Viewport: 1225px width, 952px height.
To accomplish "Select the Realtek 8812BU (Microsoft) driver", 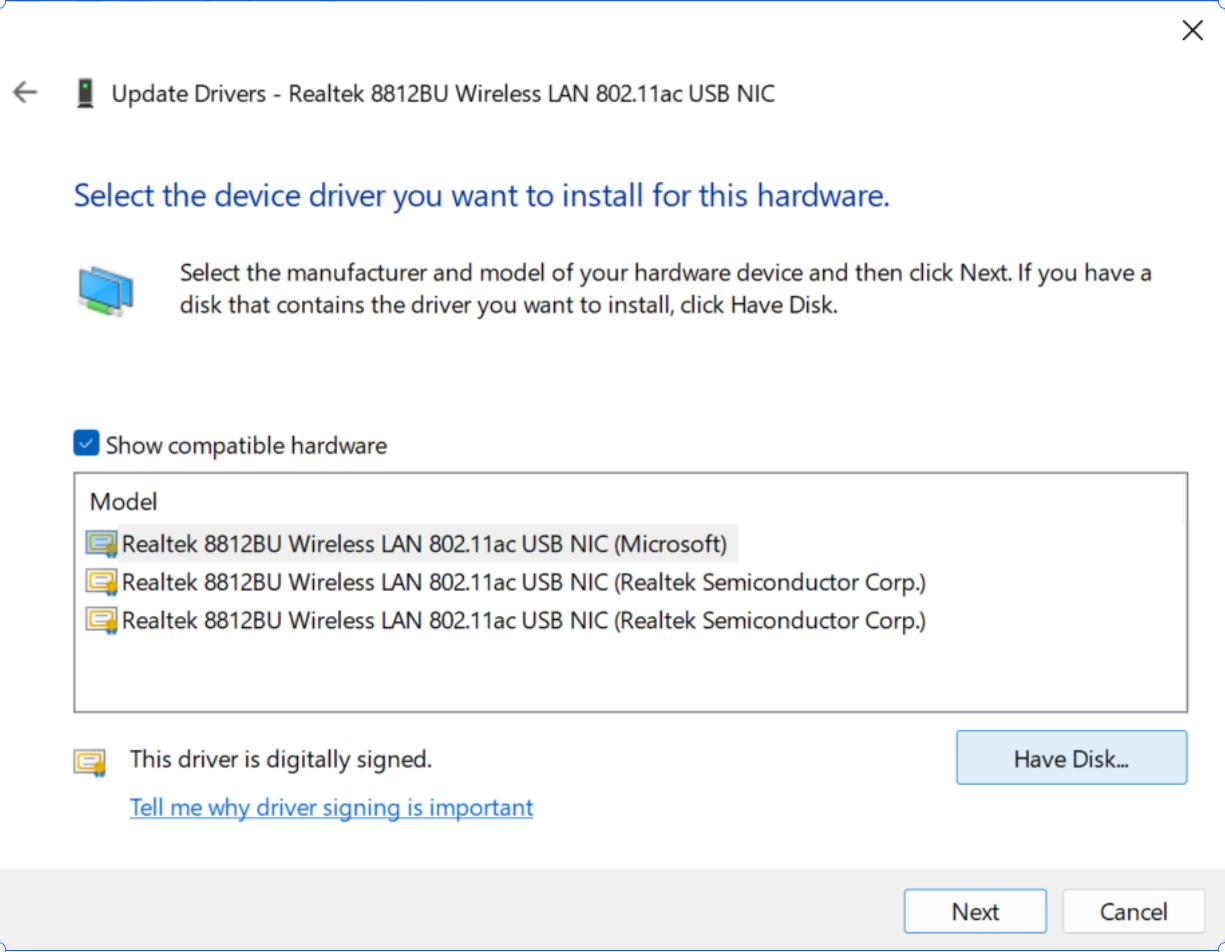I will 424,544.
